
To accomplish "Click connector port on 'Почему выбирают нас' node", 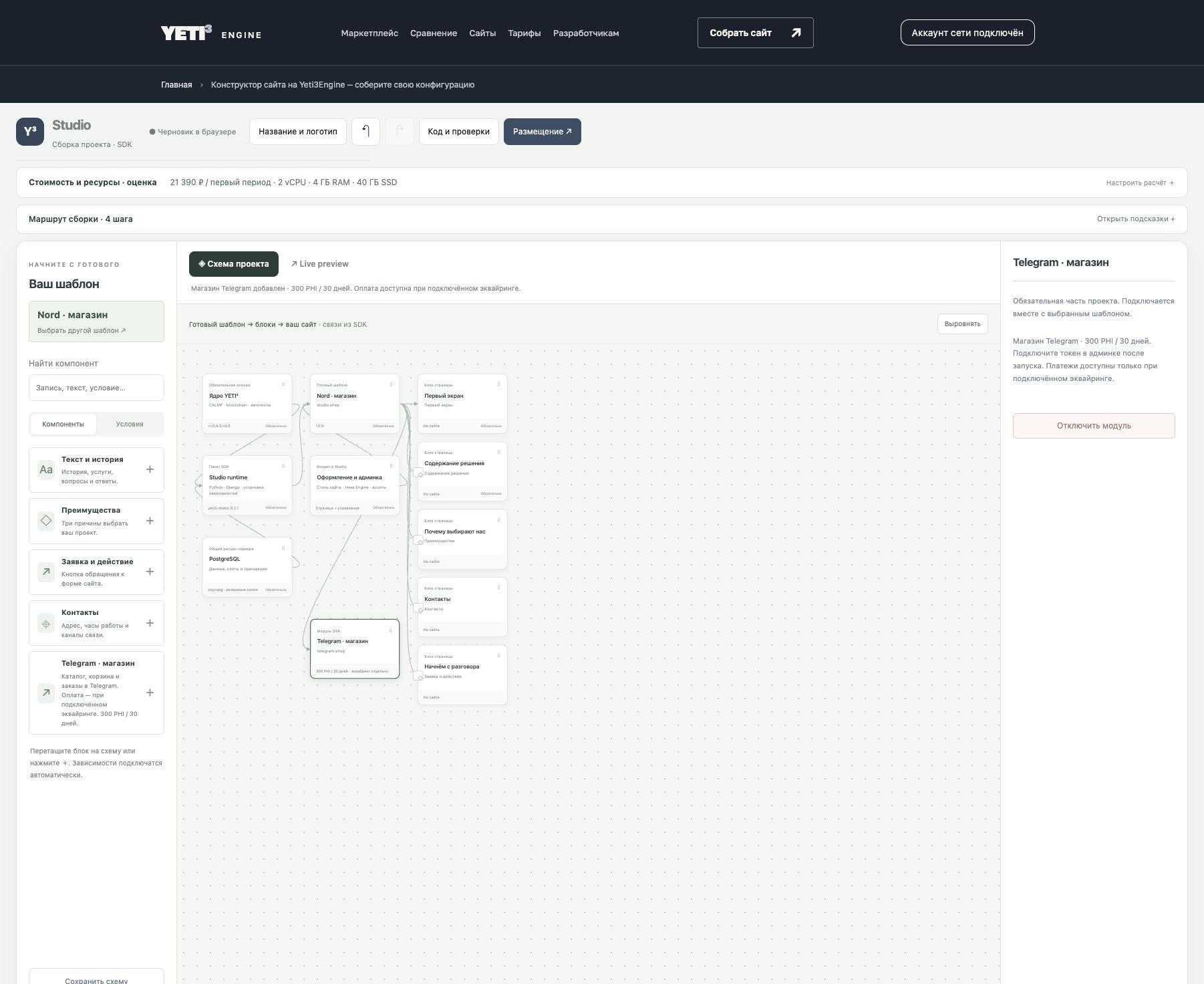I will coord(418,540).
